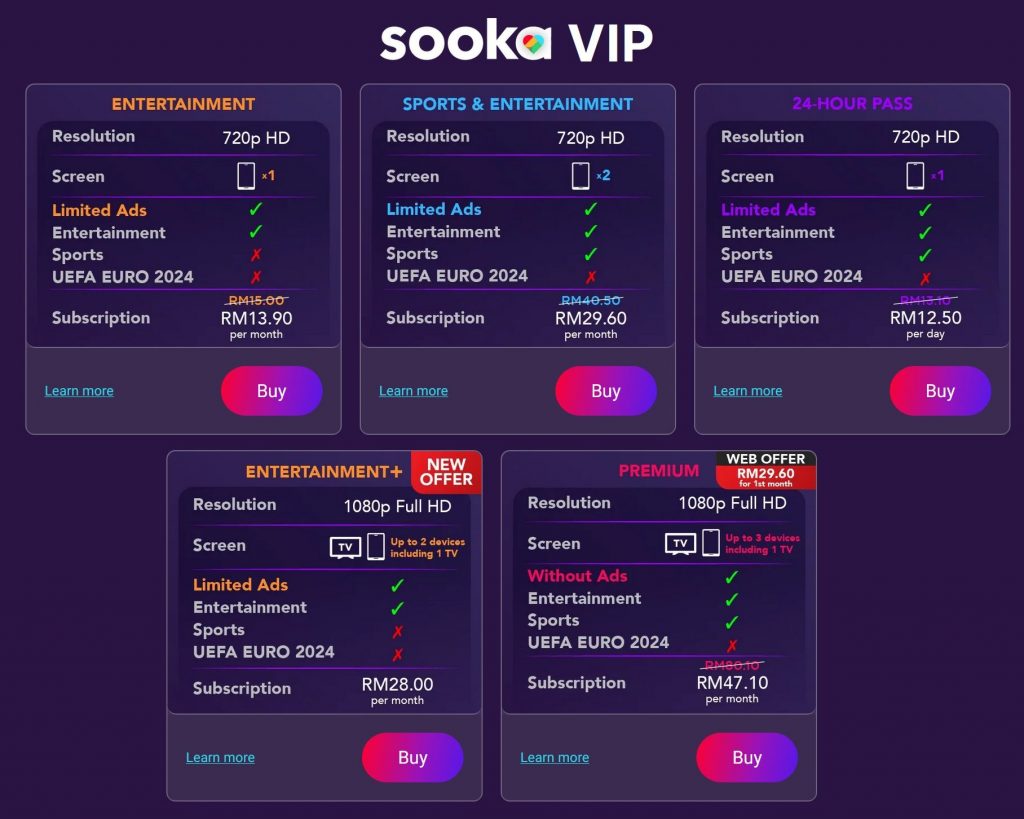Buy the Sports & Entertainment plan
Viewport: 1024px width, 819px height.
(606, 391)
